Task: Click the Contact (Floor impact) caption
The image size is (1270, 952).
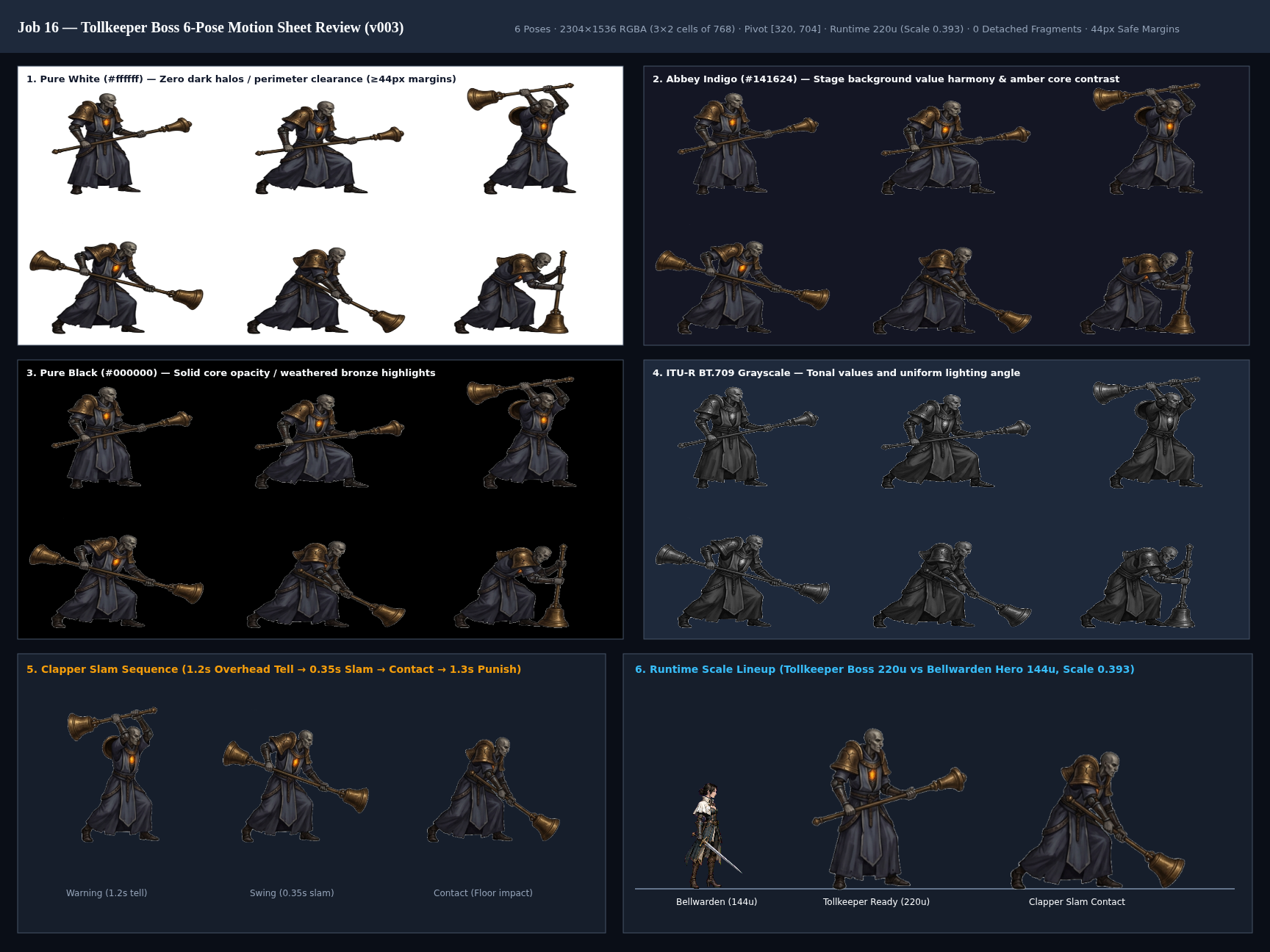Action: click(x=483, y=893)
